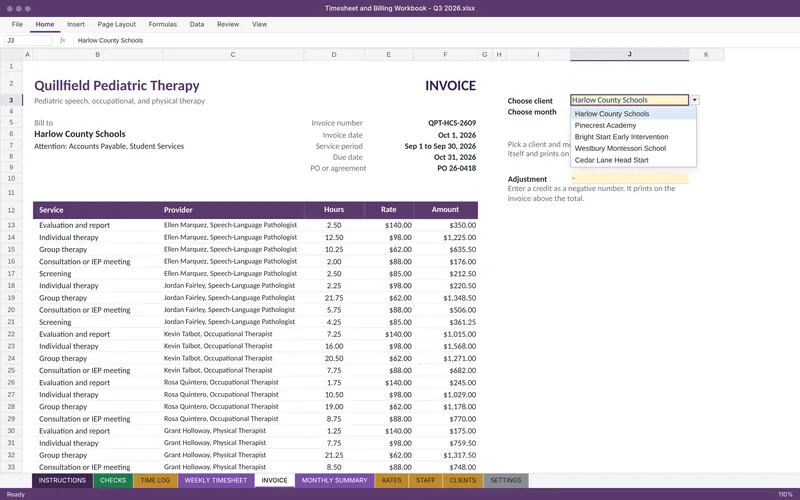Click hours value 21.75

(x=334, y=298)
